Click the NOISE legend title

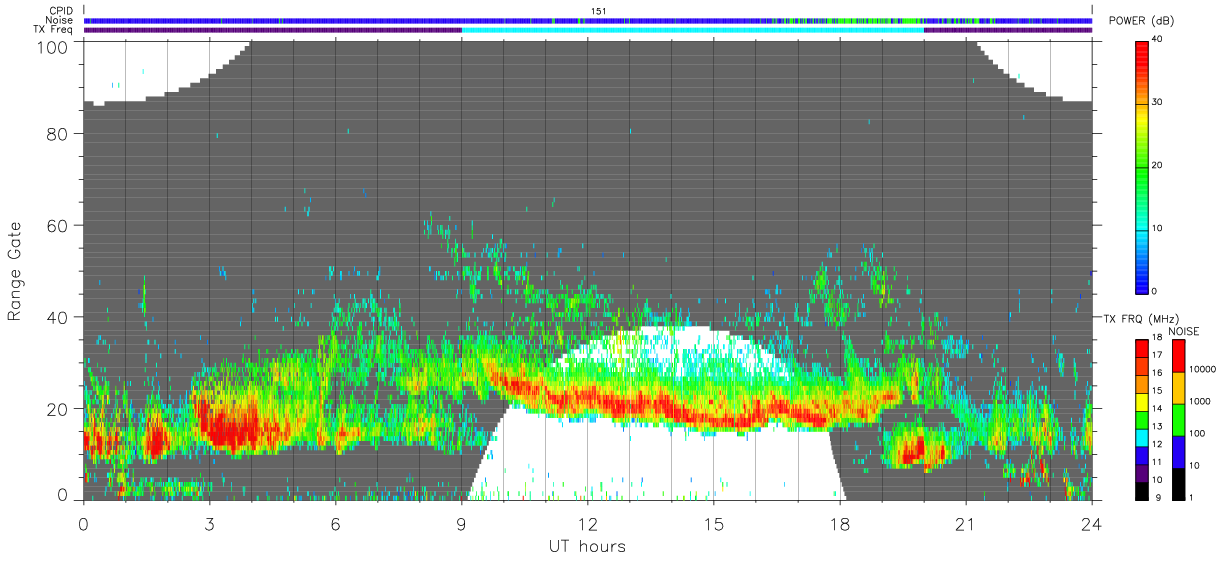1184,331
